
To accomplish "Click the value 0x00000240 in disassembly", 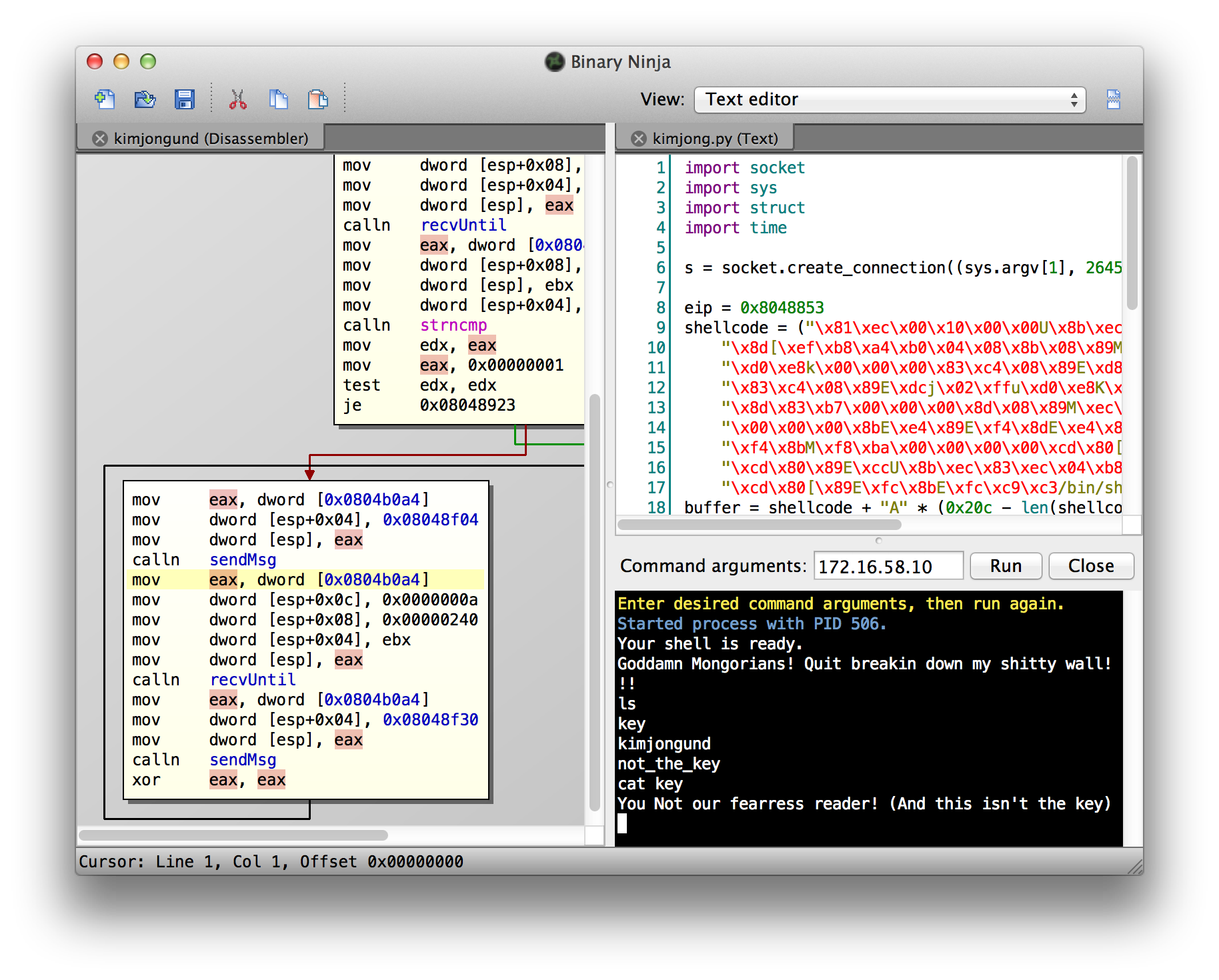I will tap(430, 620).
